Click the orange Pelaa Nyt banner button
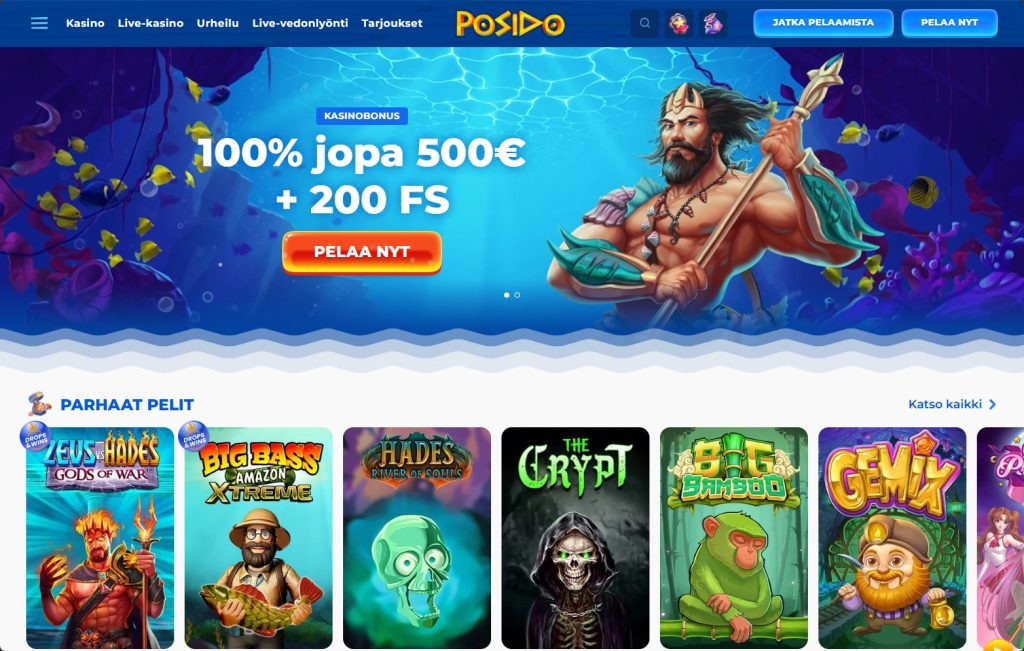This screenshot has width=1024, height=651. [362, 252]
